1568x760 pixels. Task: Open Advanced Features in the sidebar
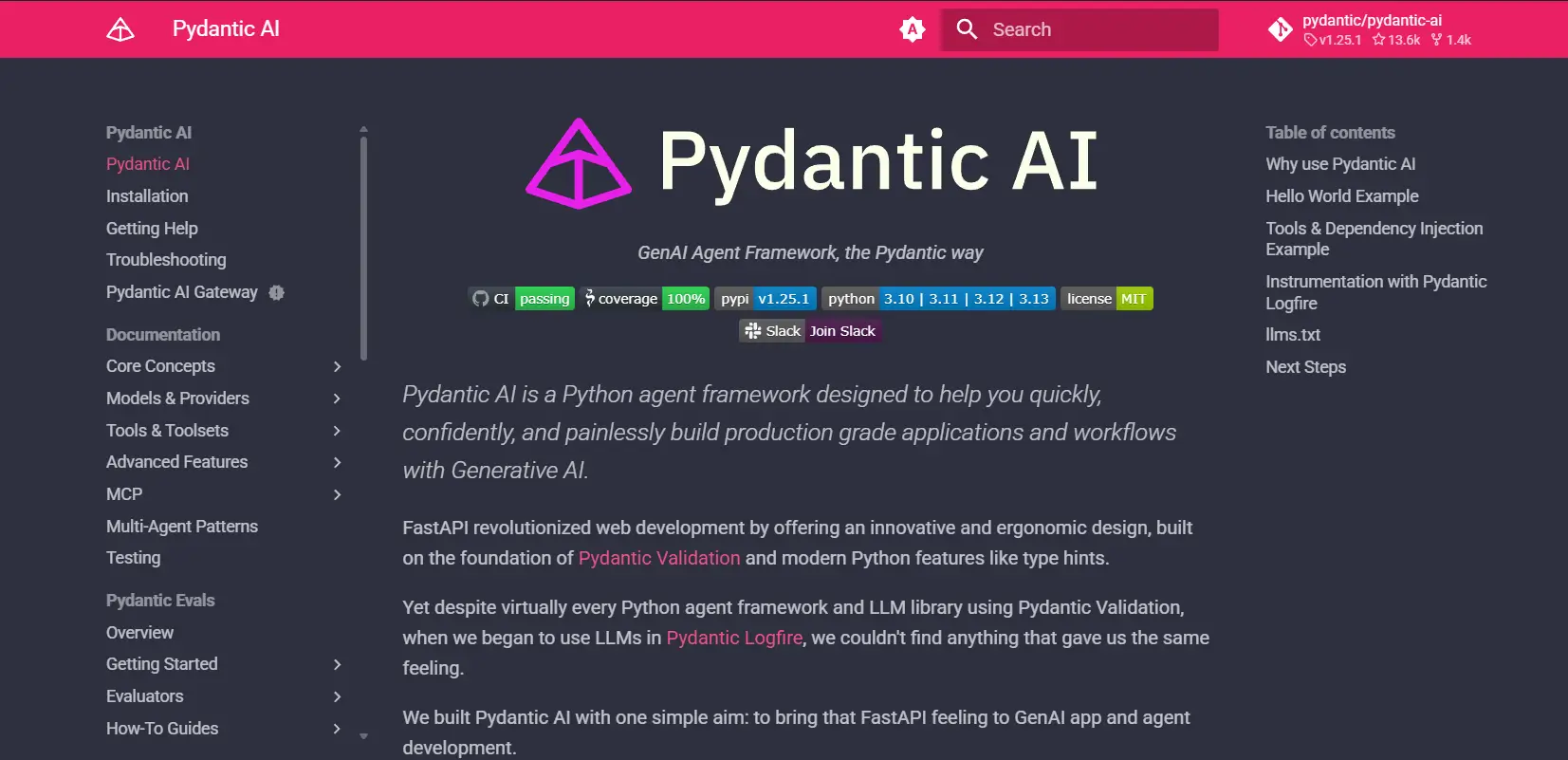click(176, 462)
